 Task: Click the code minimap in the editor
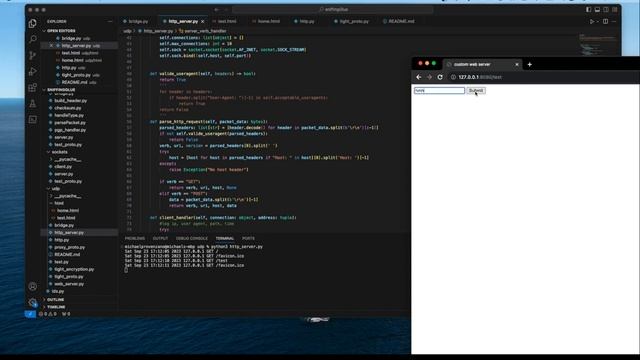[597, 45]
